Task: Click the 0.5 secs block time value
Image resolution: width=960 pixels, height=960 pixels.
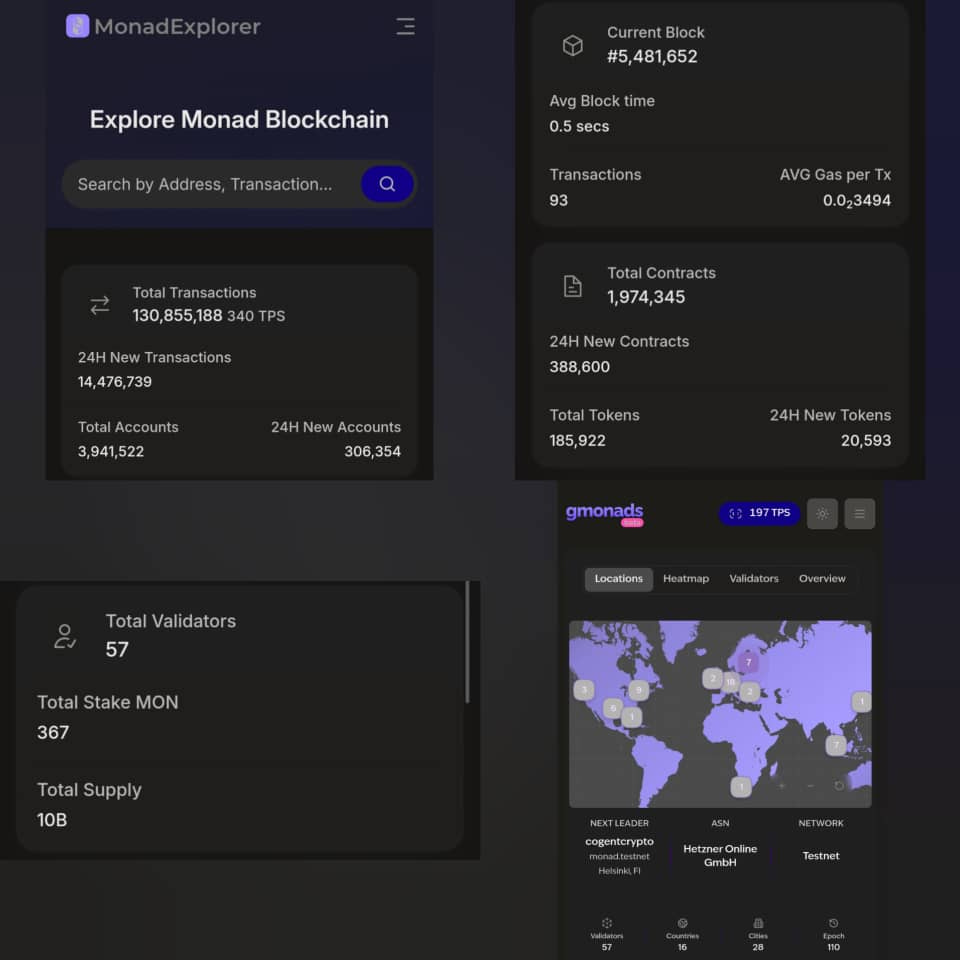Action: click(579, 126)
